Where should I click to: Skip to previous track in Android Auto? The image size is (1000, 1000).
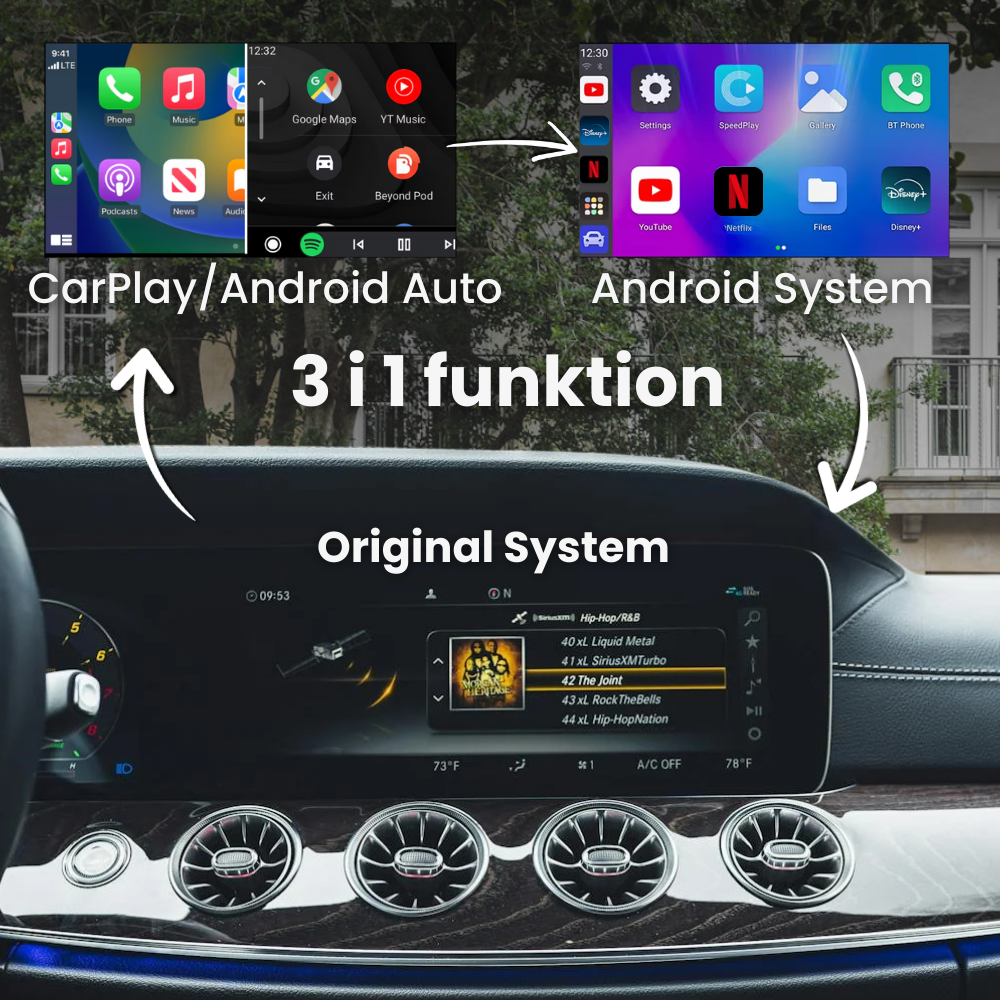[x=358, y=244]
